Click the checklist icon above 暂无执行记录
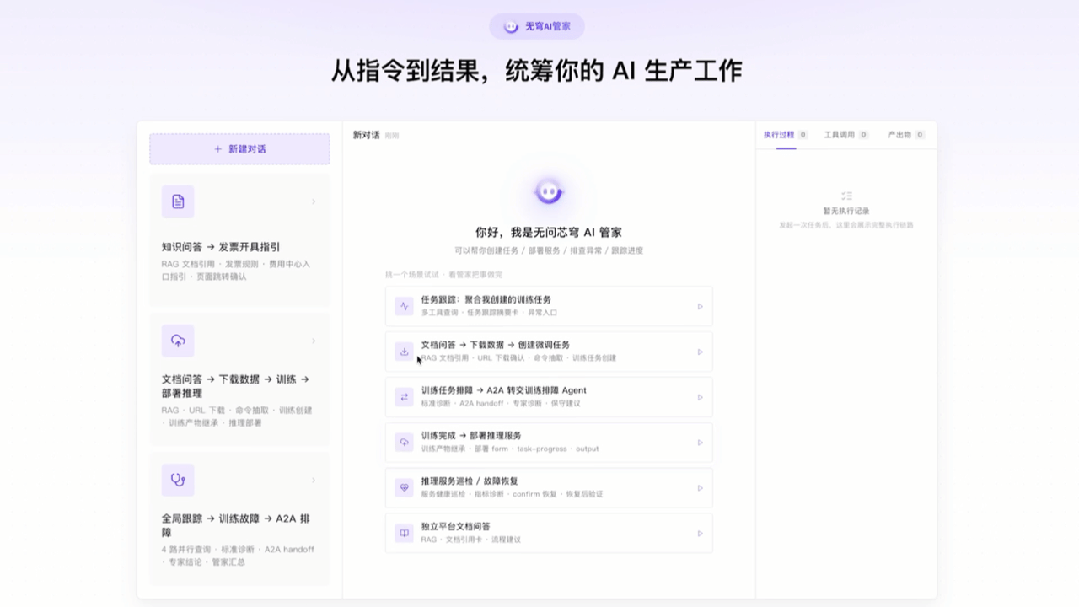 (846, 196)
